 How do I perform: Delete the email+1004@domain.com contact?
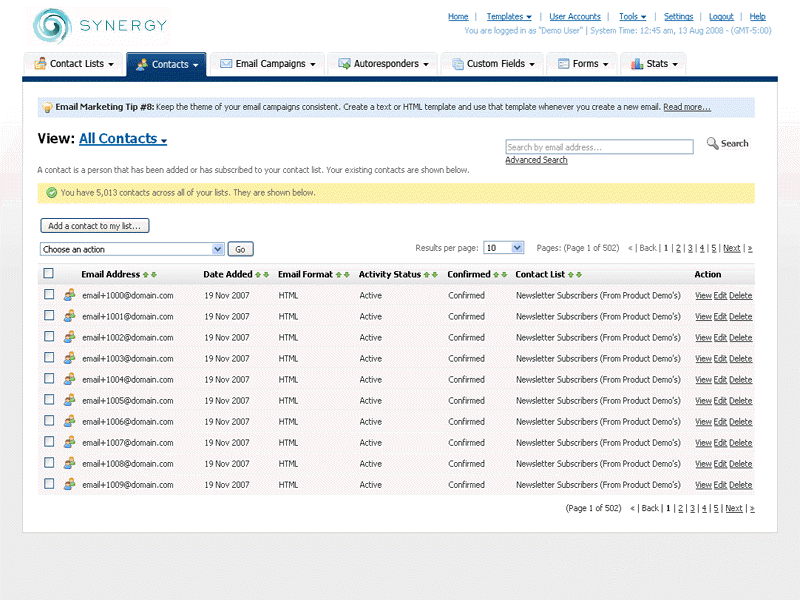[740, 380]
